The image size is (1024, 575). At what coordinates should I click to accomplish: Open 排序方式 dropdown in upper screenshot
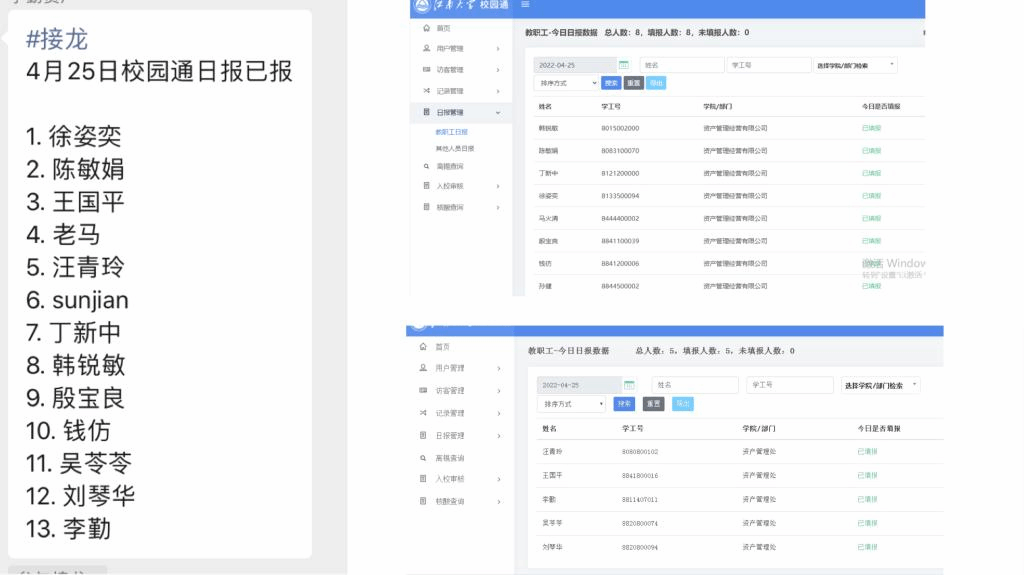click(x=565, y=83)
